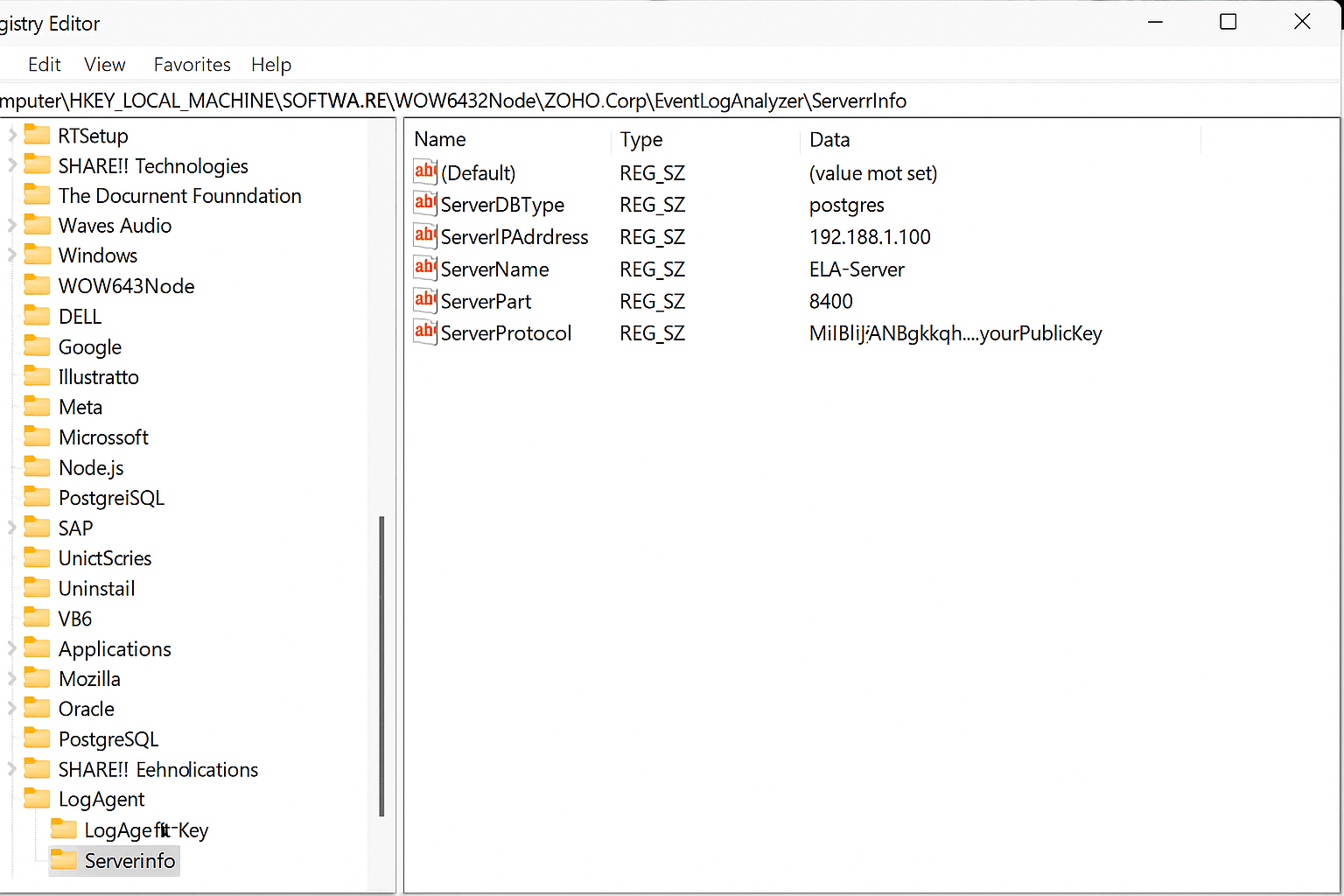Click the ServerProtocol string value icon
The image size is (1344, 896).
pos(425,332)
